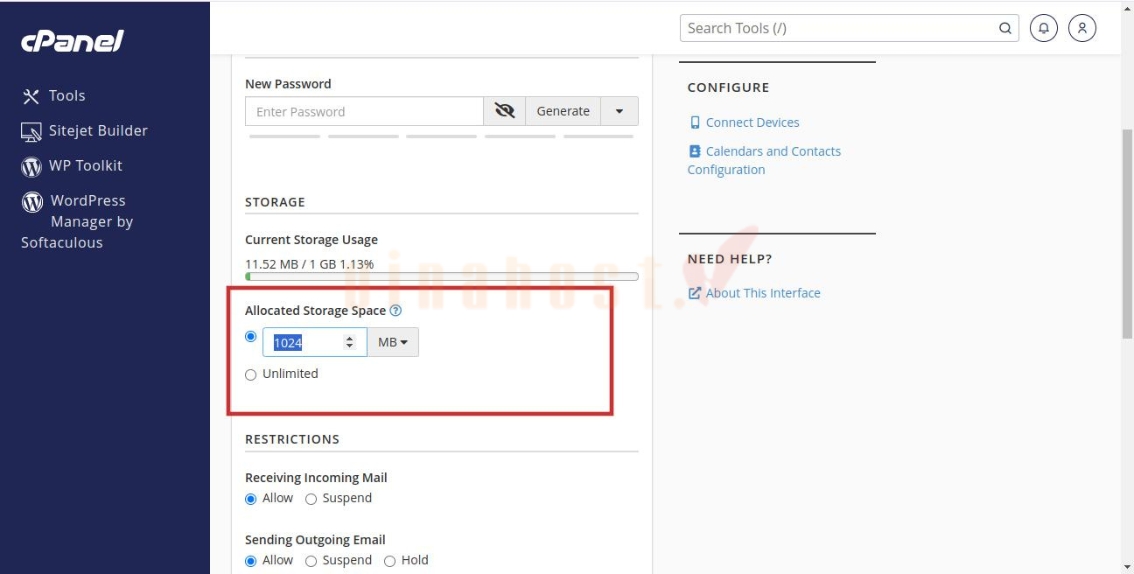
Task: Click the Calendars and Contacts icon
Action: (695, 151)
